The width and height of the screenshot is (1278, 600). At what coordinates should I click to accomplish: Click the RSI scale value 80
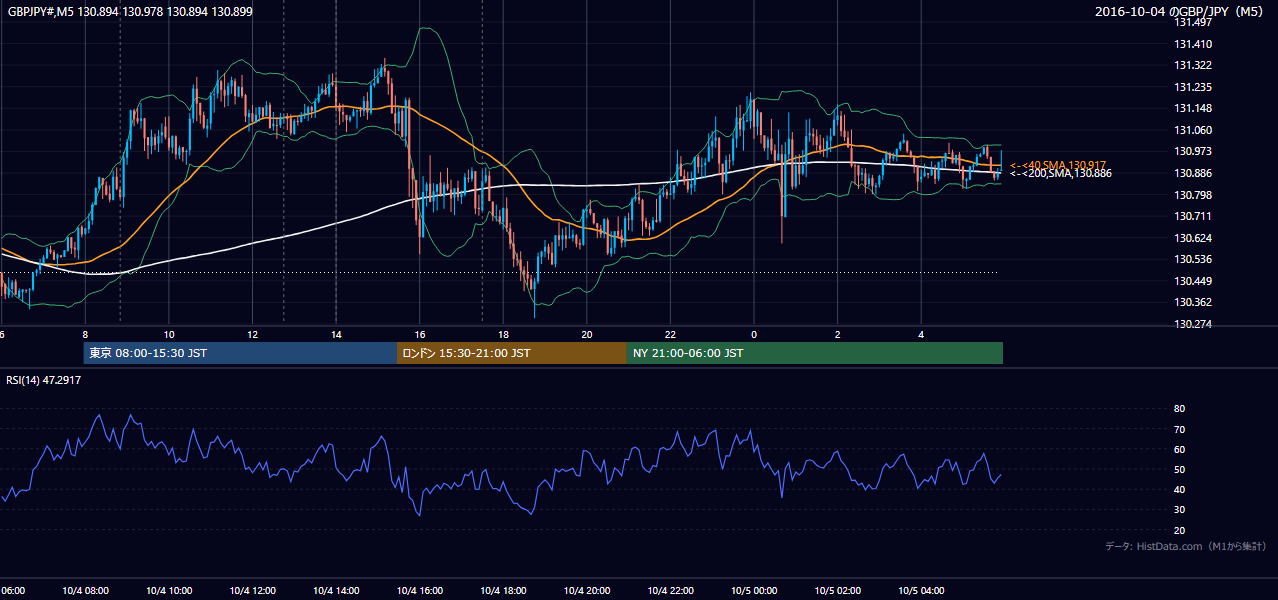tap(1180, 409)
